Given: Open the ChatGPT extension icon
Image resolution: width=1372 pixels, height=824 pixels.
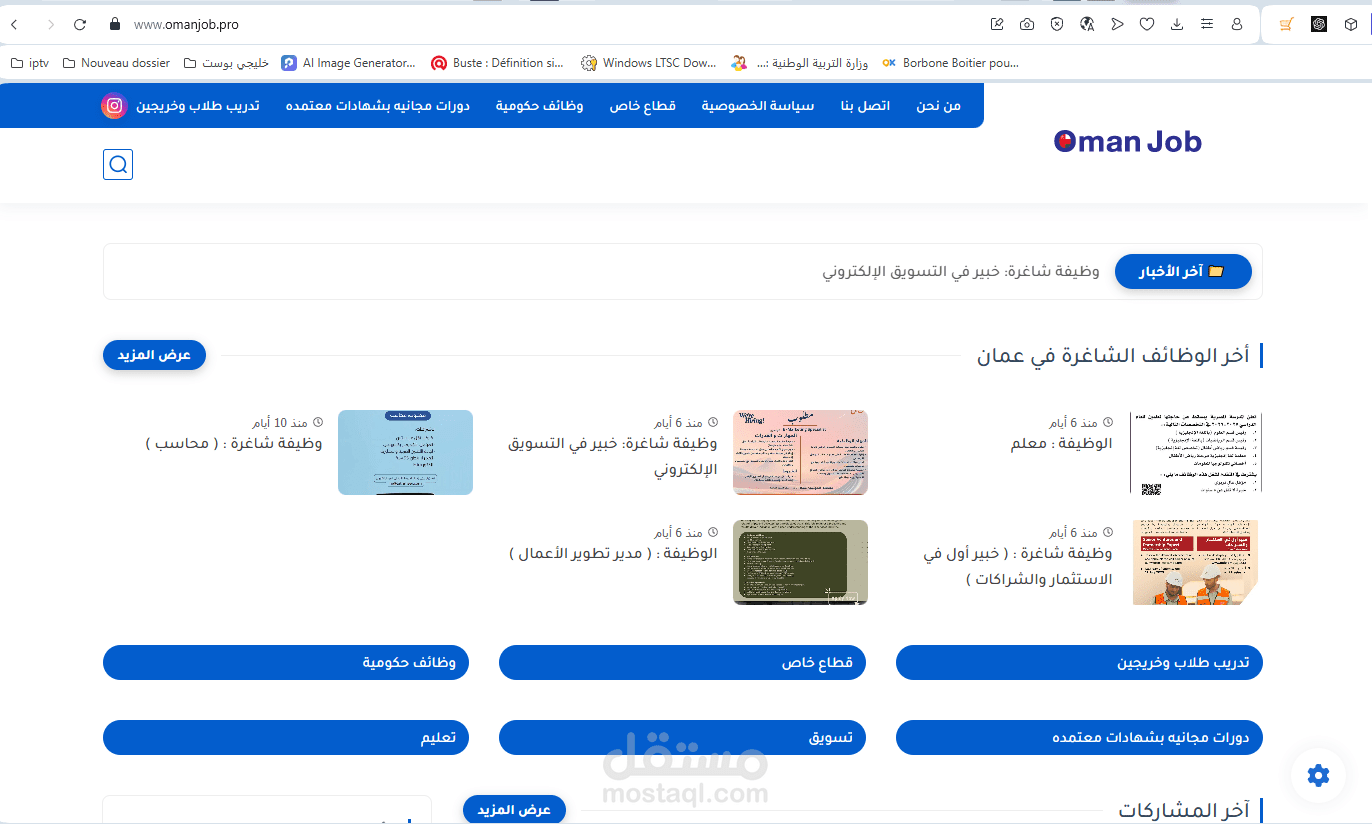Looking at the screenshot, I should coord(1319,24).
